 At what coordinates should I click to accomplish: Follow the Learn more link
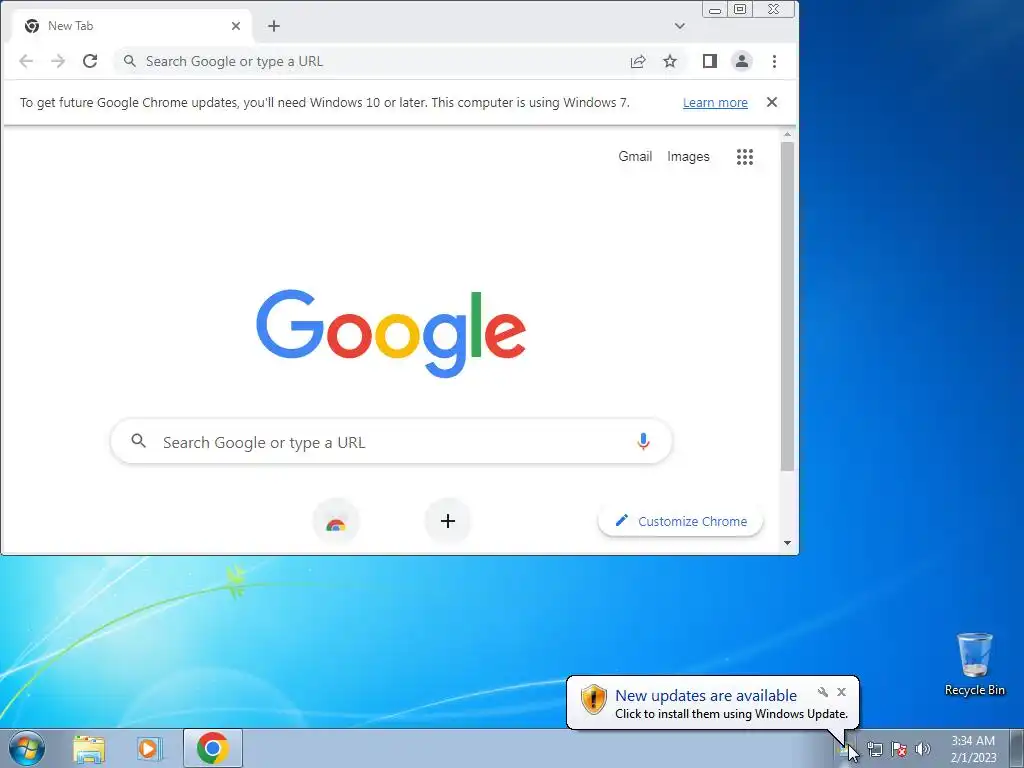[x=715, y=103]
